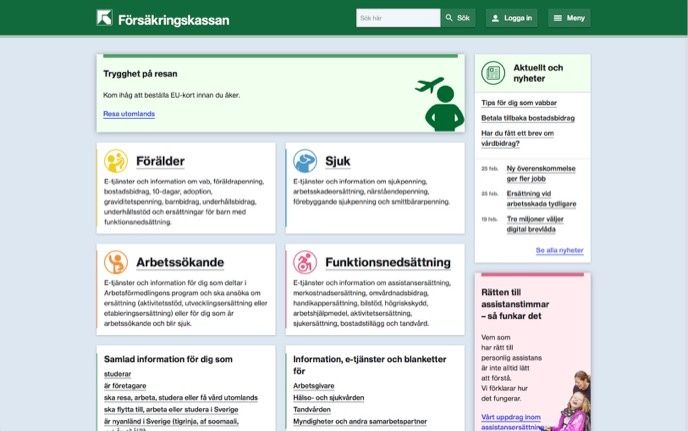The width and height of the screenshot is (688, 431).
Task: Open the Logga in login button
Action: pyautogui.click(x=511, y=18)
